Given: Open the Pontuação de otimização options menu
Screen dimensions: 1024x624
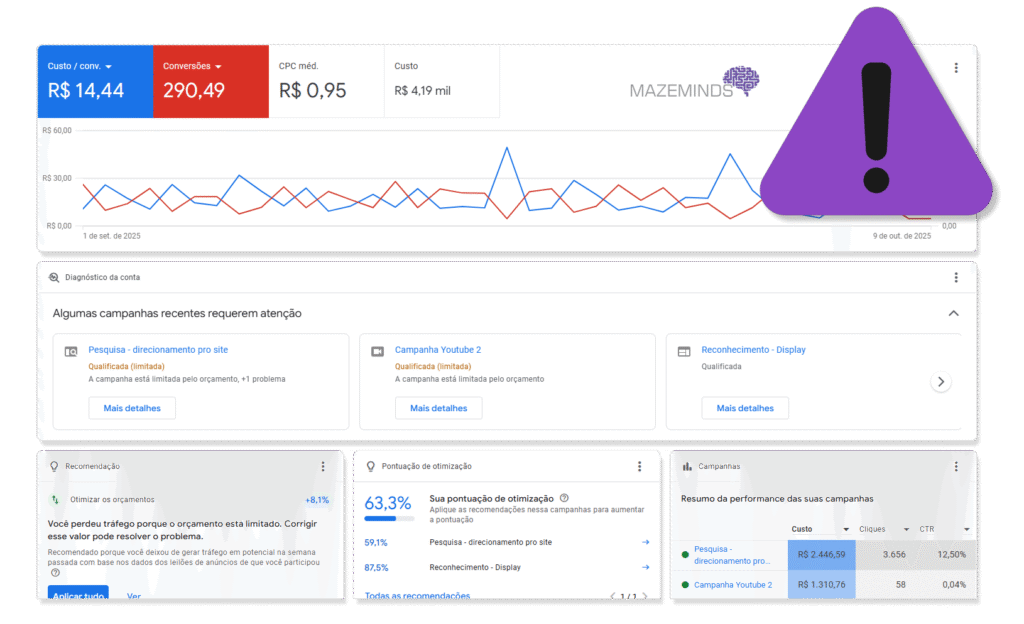Looking at the screenshot, I should tap(640, 467).
